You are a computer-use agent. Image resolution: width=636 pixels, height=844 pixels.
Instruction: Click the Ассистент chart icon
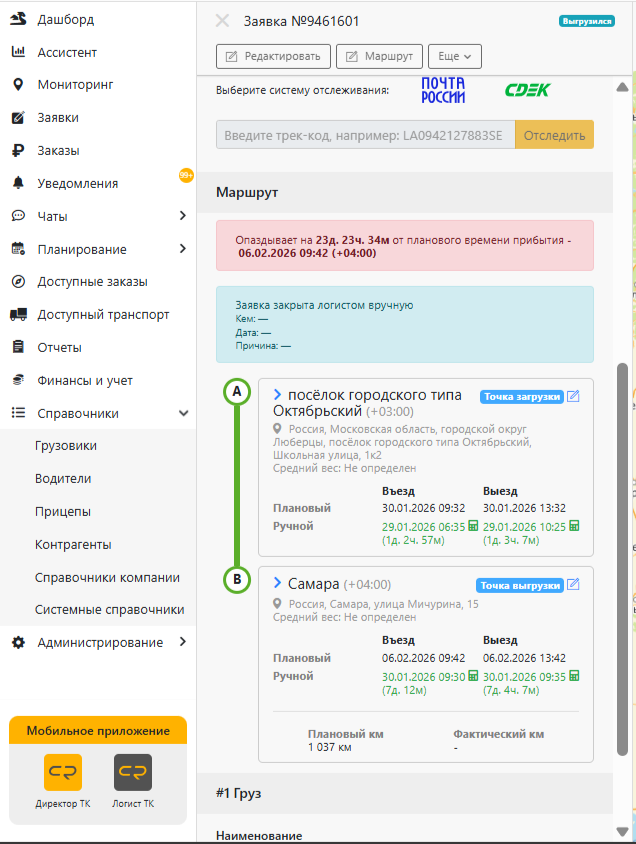pos(18,52)
